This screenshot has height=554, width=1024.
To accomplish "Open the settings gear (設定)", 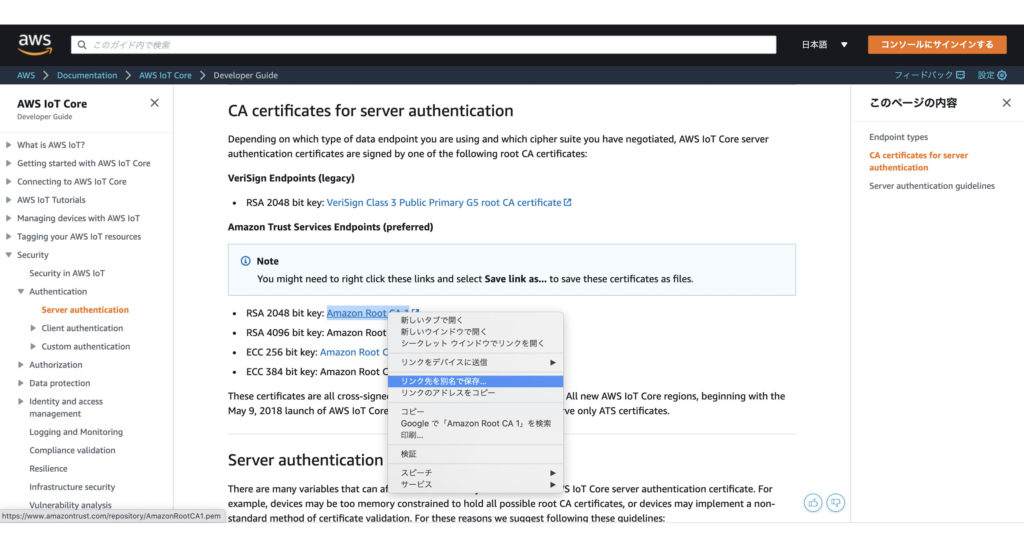I will (x=992, y=75).
